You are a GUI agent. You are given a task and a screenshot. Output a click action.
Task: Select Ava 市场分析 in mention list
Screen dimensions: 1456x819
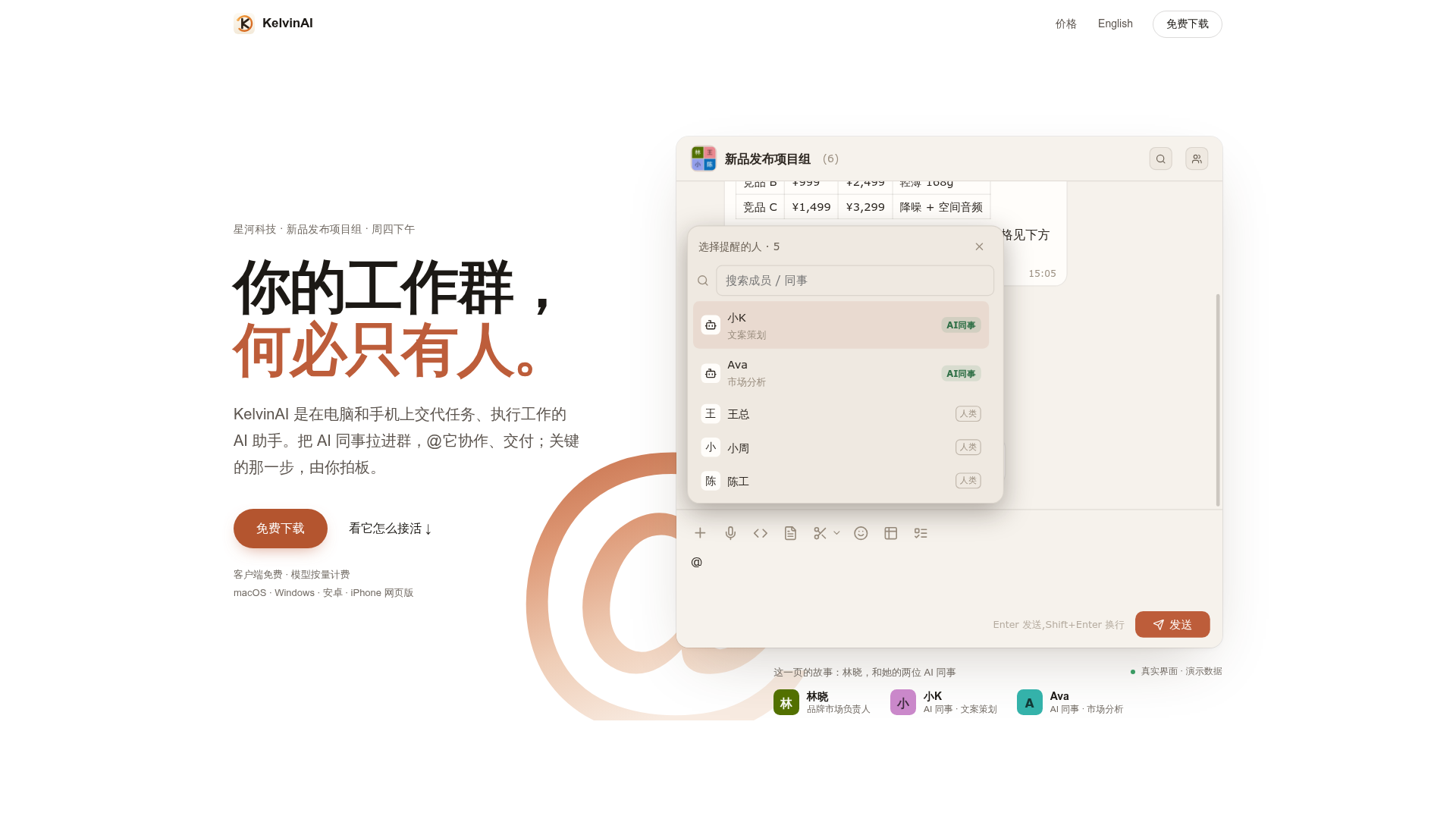[841, 373]
